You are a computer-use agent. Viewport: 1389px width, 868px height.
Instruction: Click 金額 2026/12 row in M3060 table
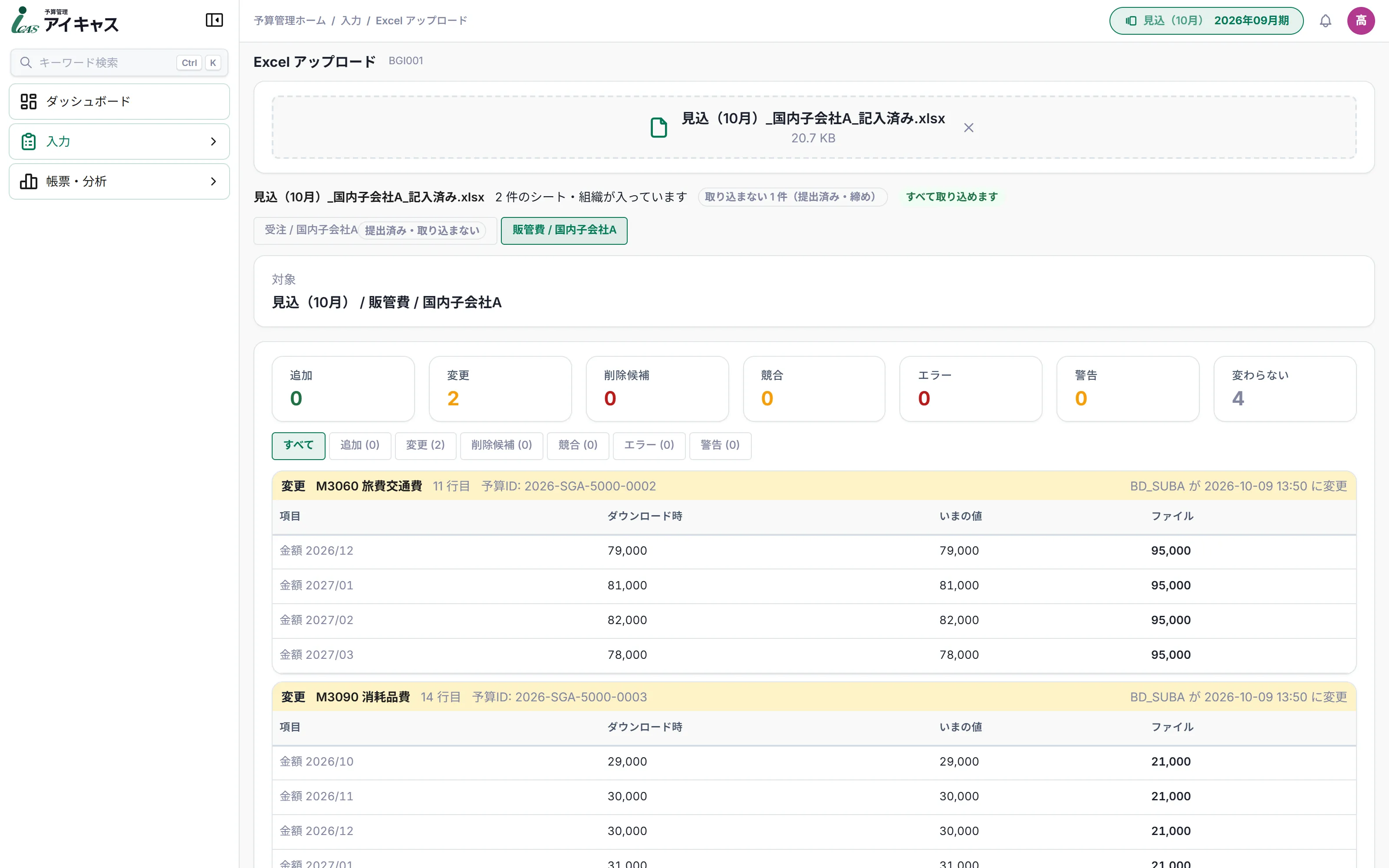point(814,551)
